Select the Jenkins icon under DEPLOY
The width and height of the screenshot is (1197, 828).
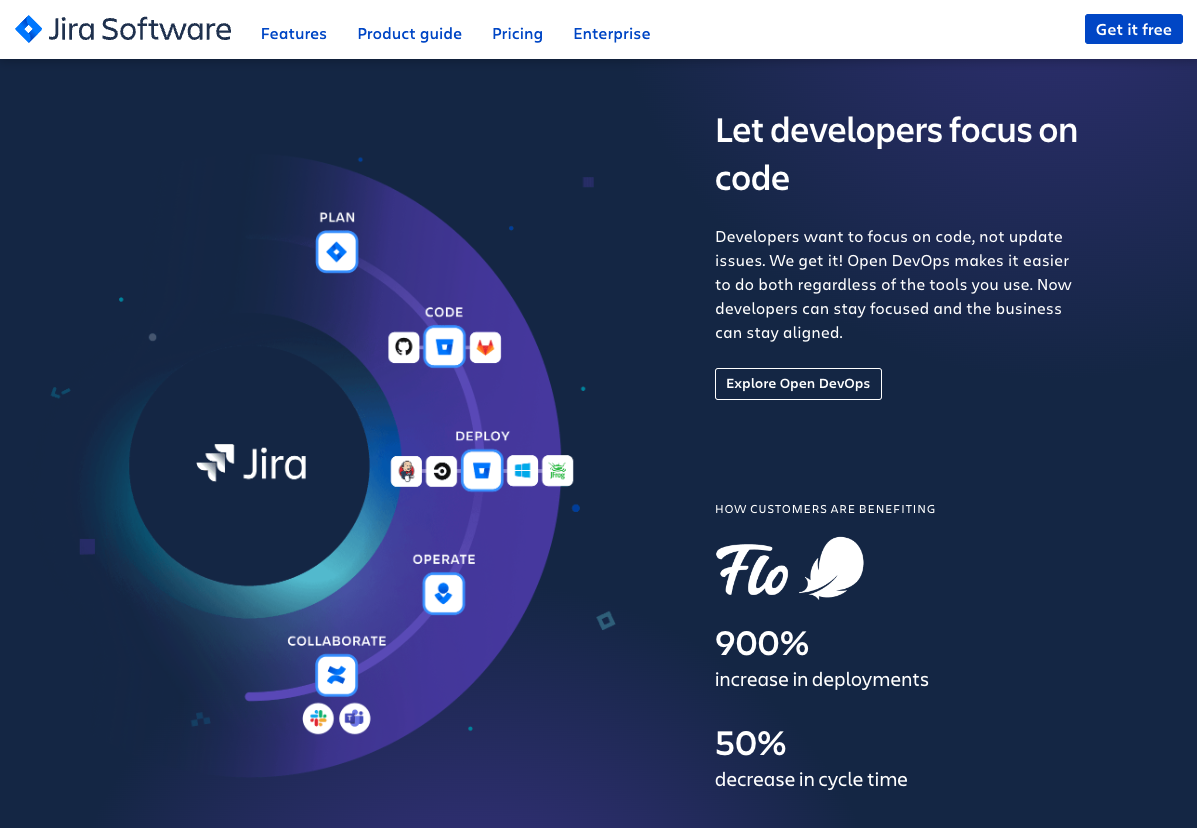pyautogui.click(x=406, y=471)
